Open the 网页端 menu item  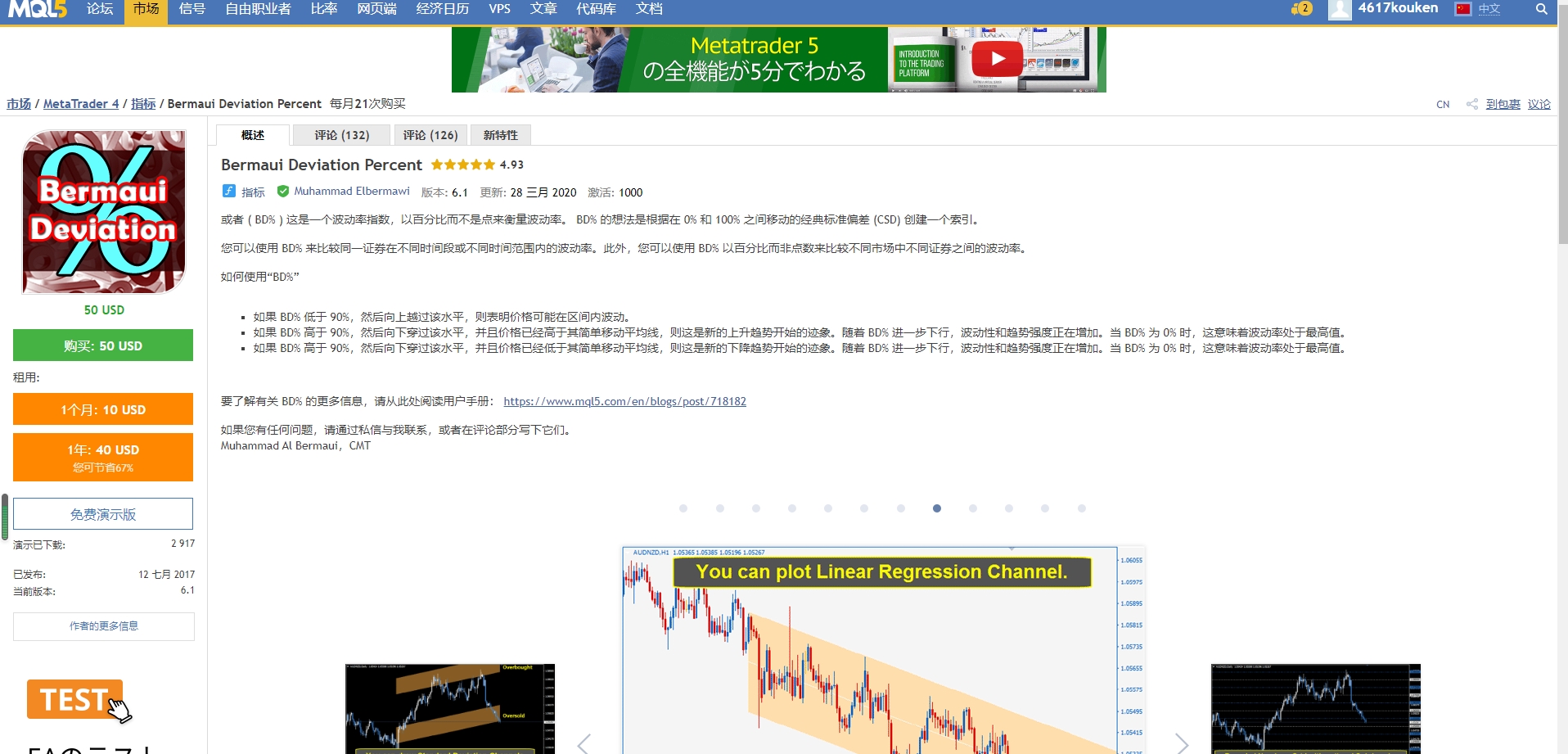(376, 9)
